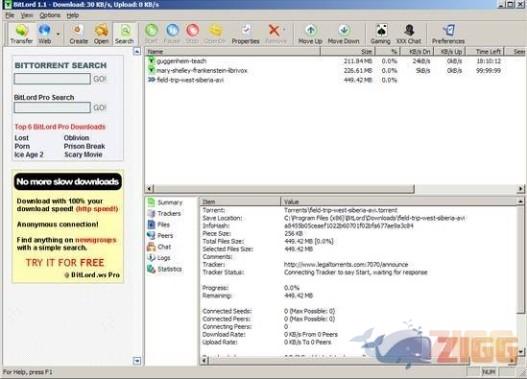
Task: Open the Transfer toolbar view
Action: [22, 34]
